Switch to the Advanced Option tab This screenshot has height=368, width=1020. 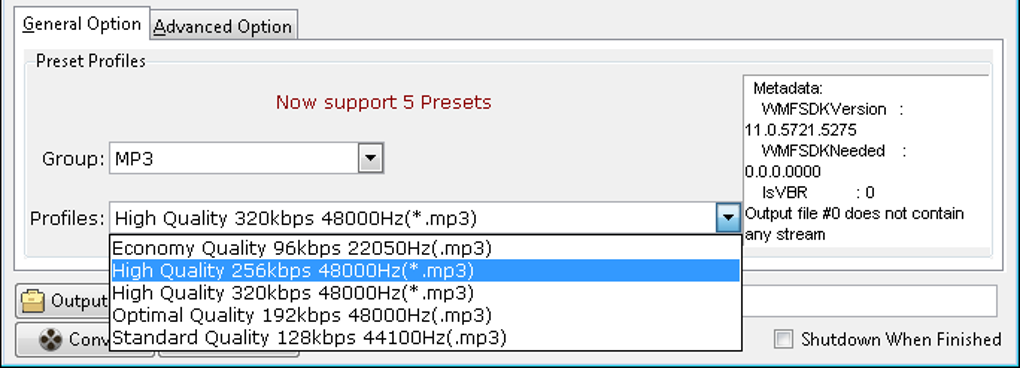coord(224,27)
